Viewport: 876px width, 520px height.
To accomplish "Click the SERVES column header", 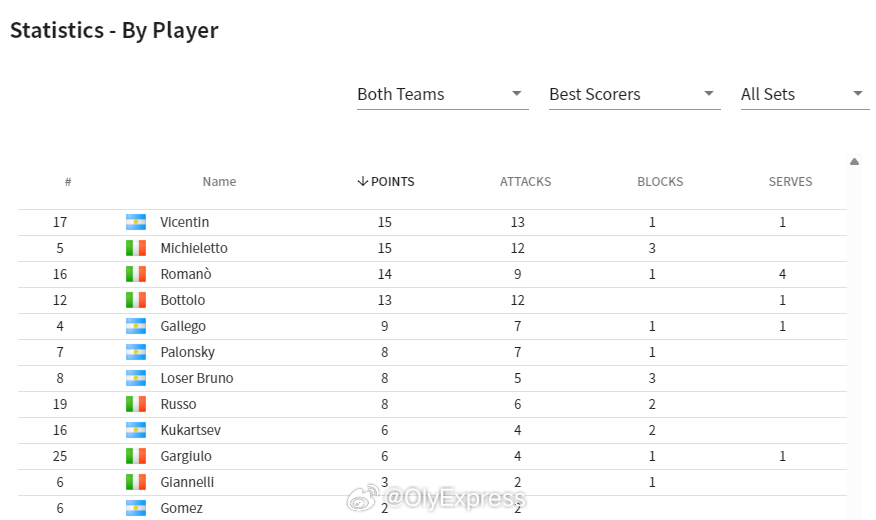I will click(x=790, y=182).
